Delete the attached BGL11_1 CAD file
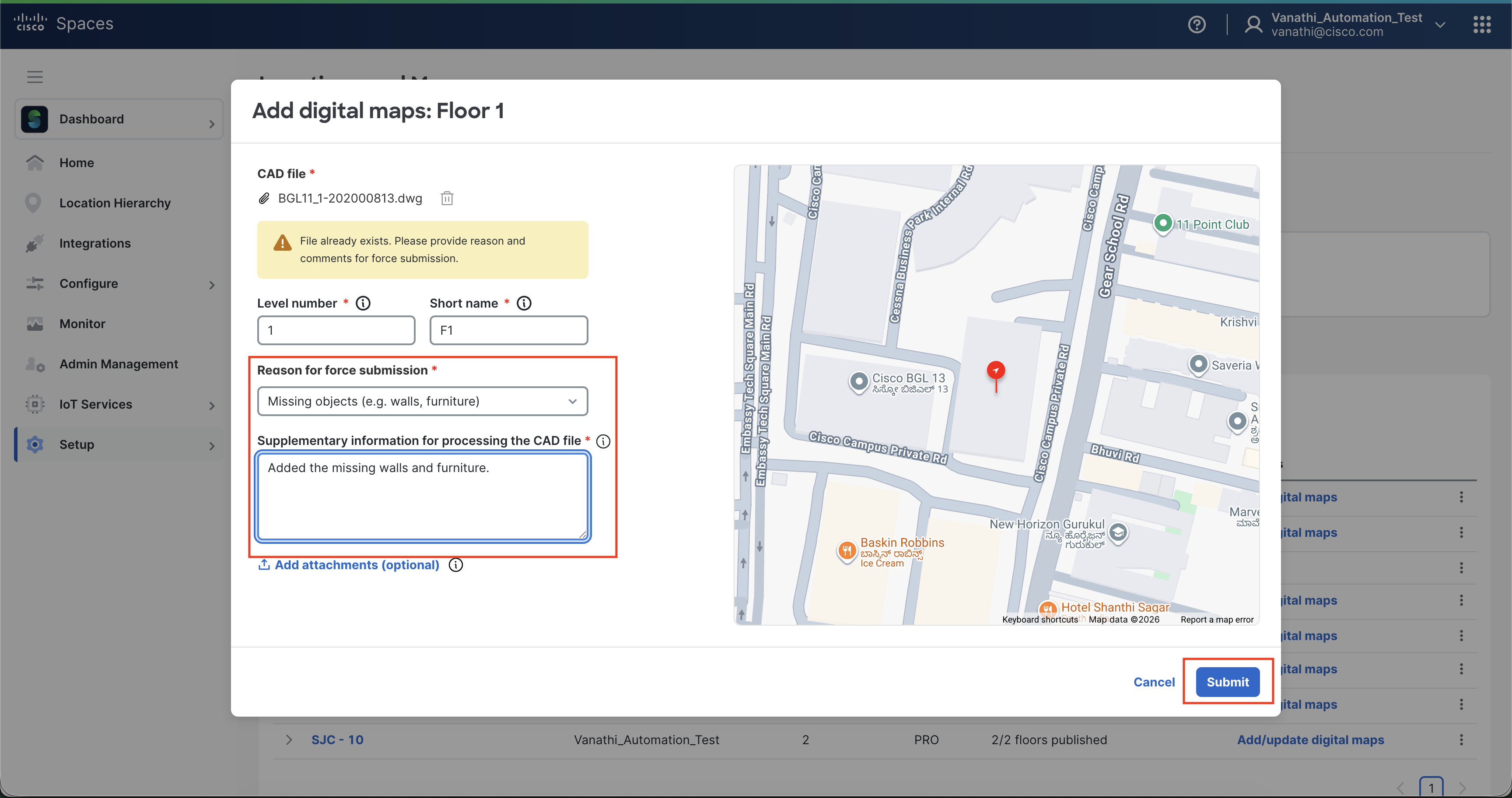The image size is (1512, 798). pyautogui.click(x=447, y=198)
